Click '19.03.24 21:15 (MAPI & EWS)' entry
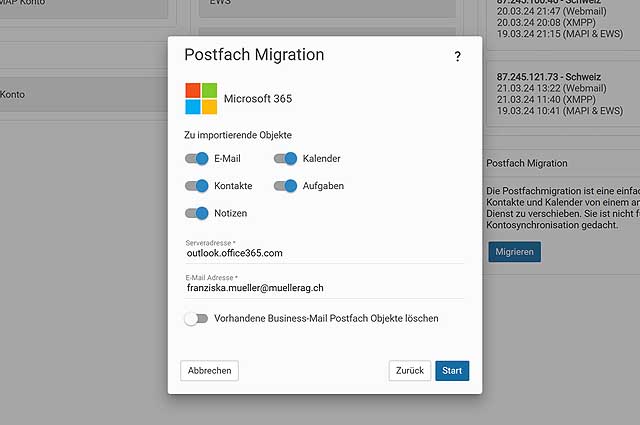 point(560,34)
